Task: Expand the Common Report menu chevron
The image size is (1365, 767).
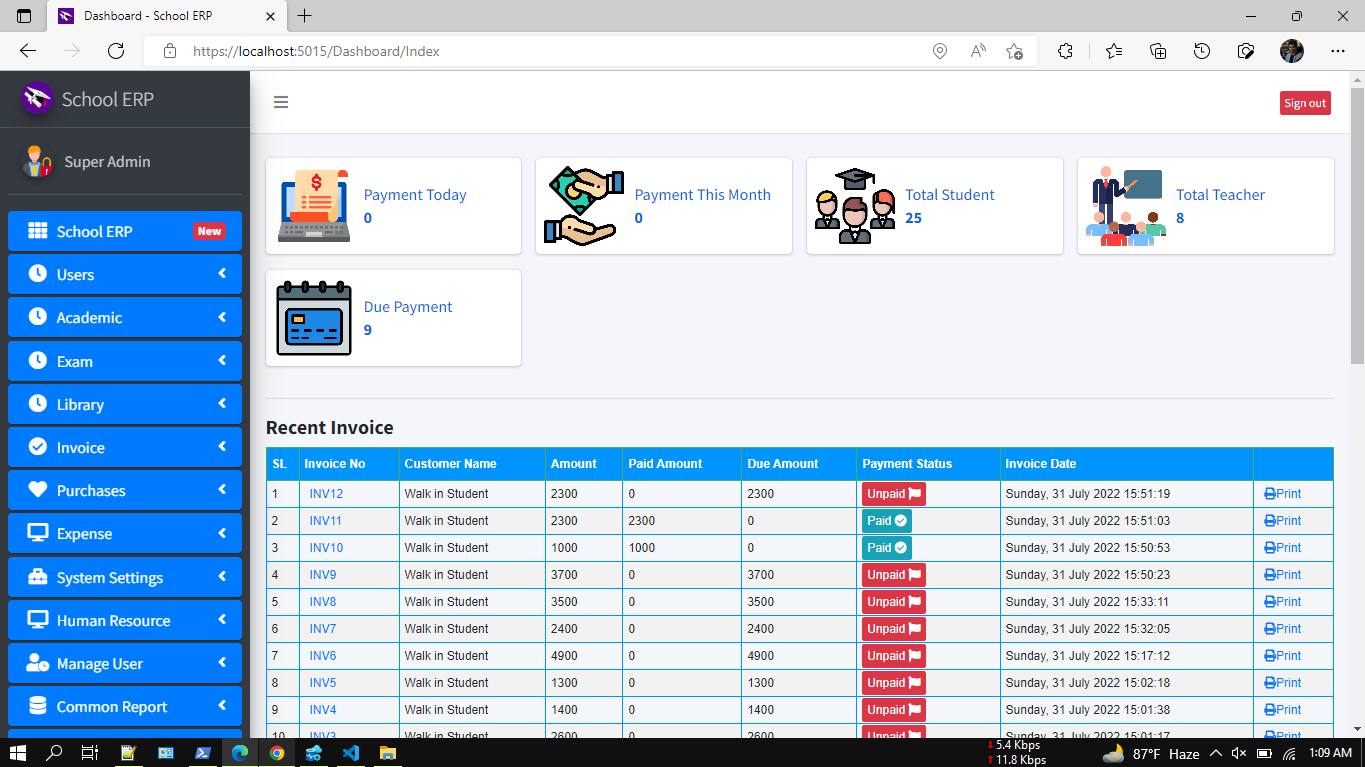Action: 222,706
